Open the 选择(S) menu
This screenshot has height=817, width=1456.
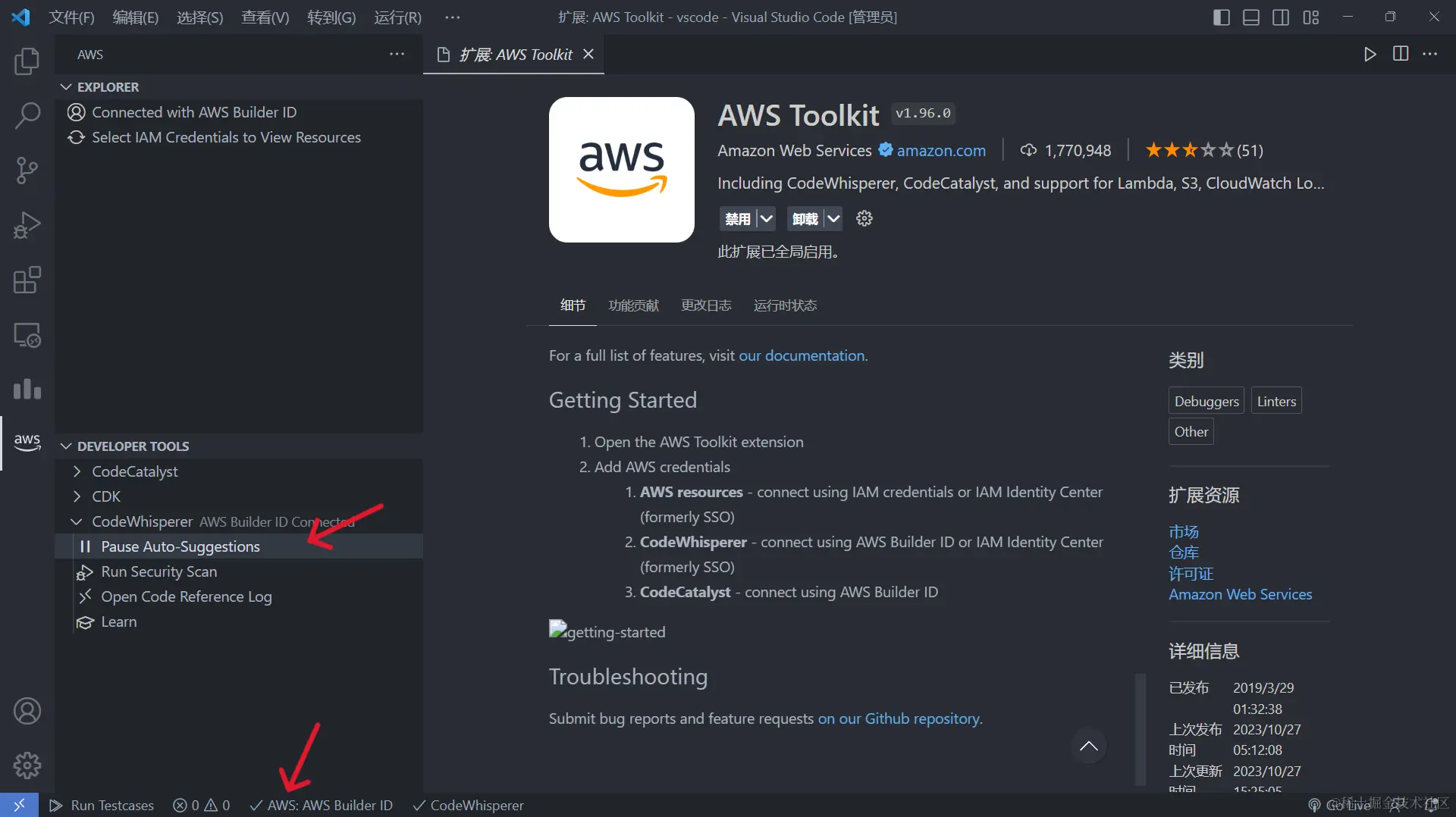point(200,17)
